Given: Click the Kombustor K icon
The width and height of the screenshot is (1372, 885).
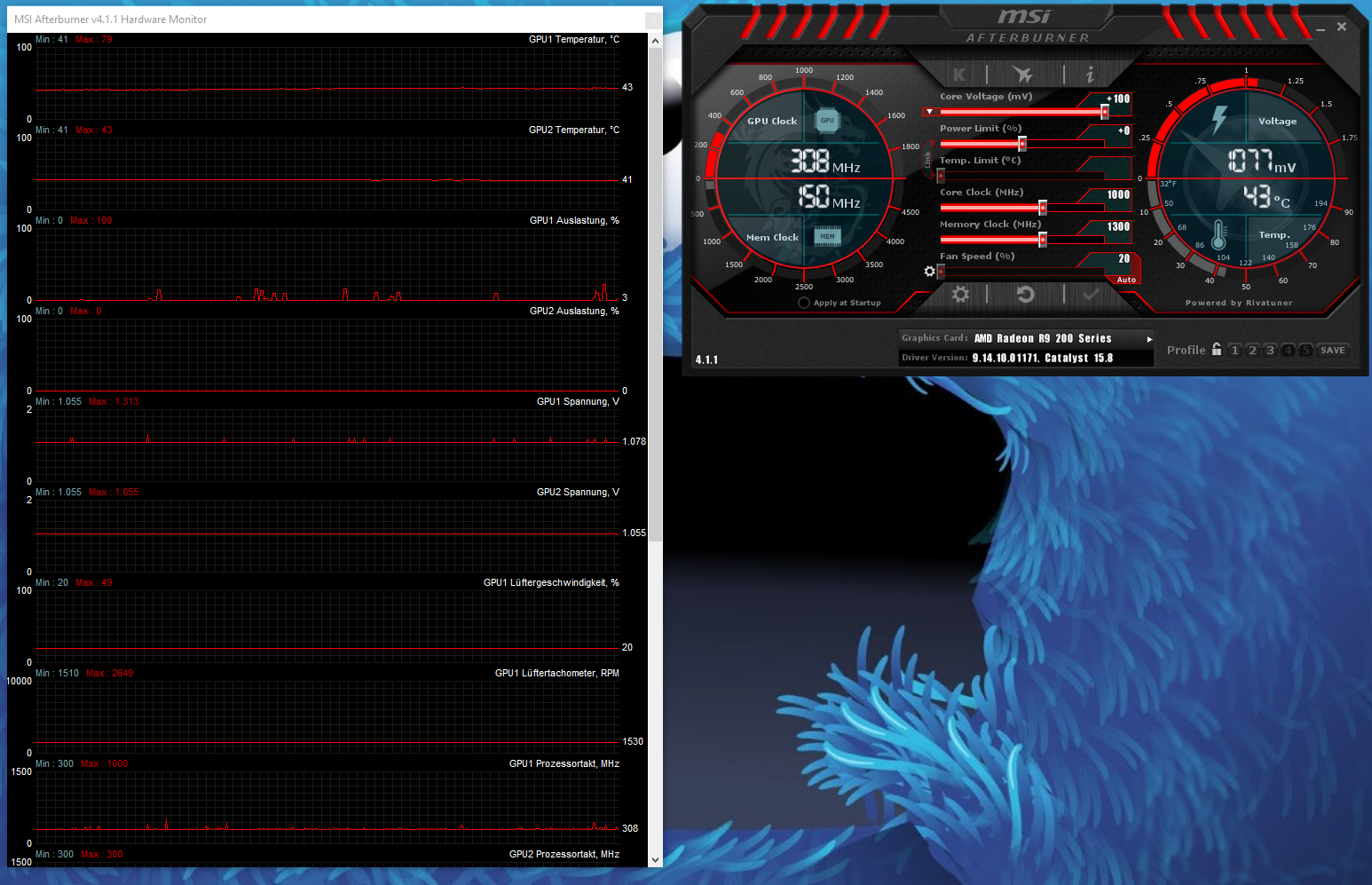Looking at the screenshot, I should coord(959,75).
